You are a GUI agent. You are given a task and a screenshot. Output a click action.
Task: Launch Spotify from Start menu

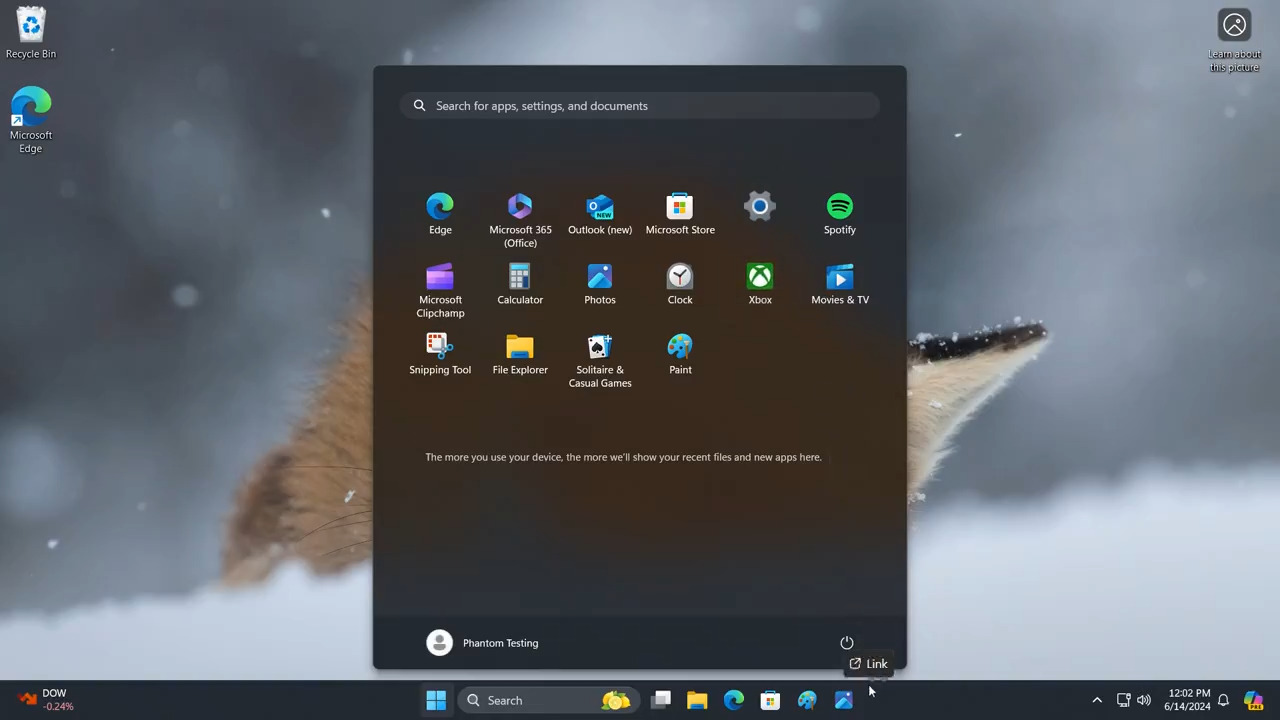tap(840, 215)
